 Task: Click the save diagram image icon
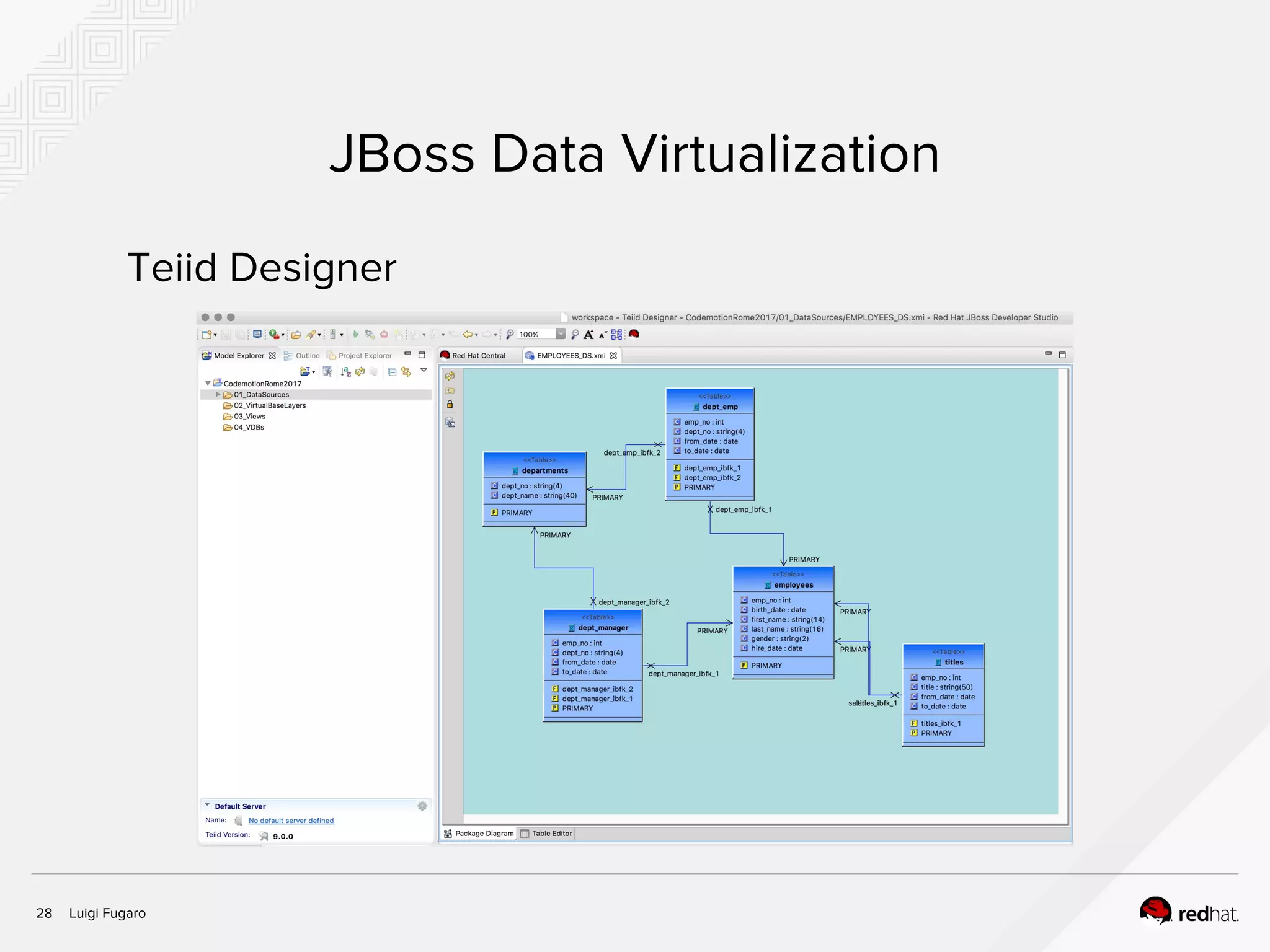tap(450, 423)
